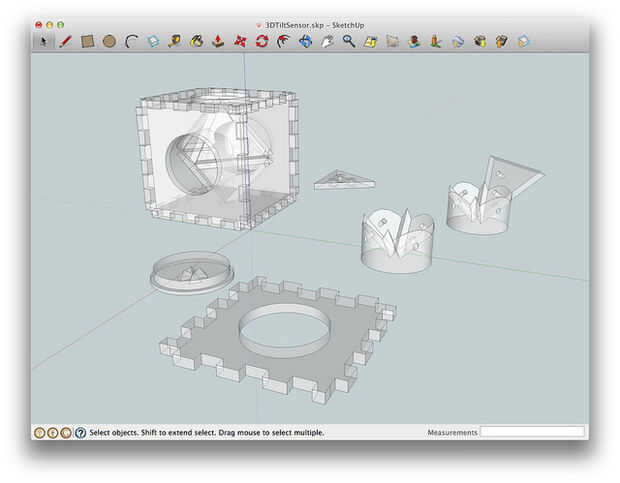Select the arrow Select tool
This screenshot has width=620, height=483.
(x=43, y=41)
